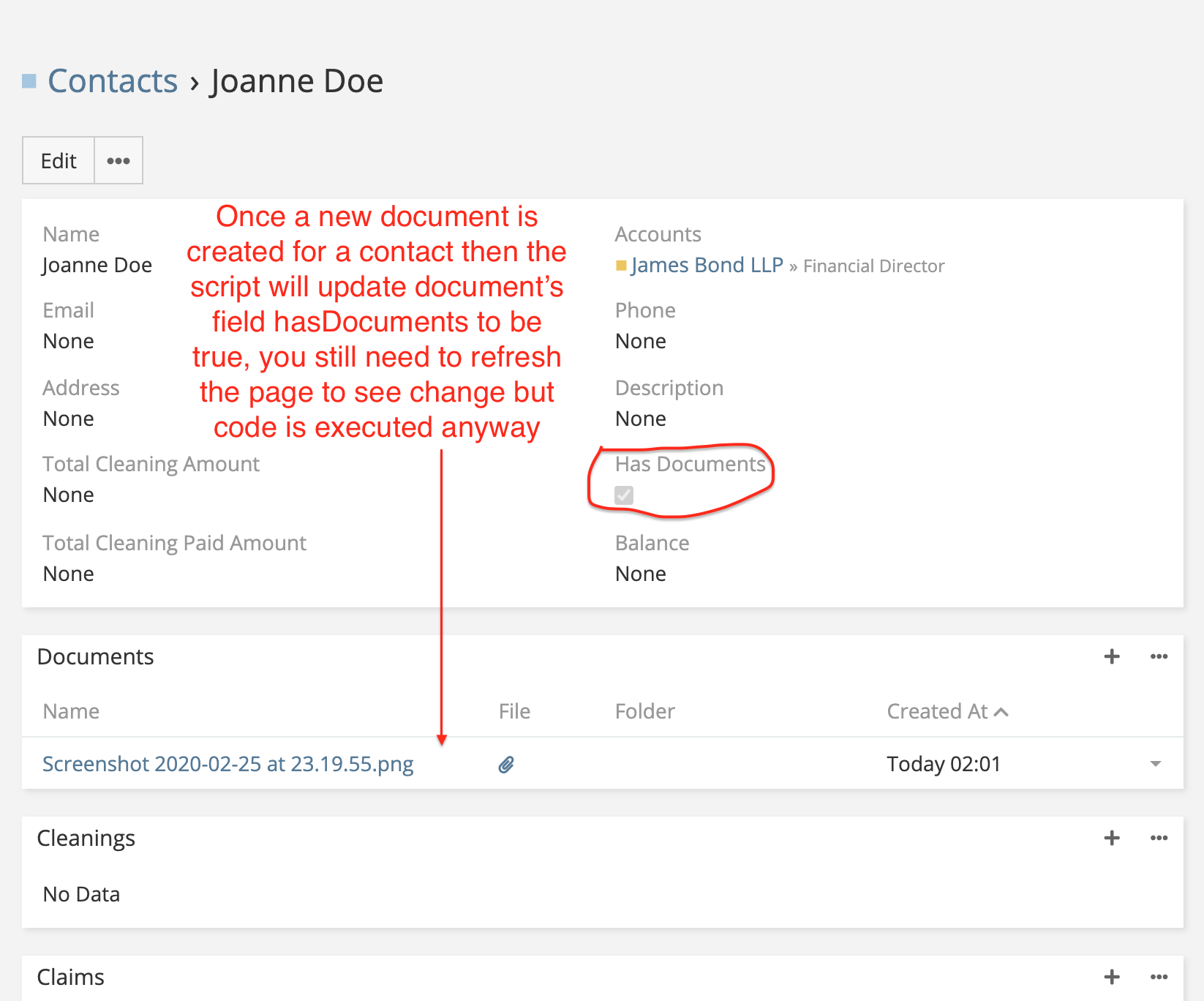
Task: Expand the document row dropdown arrow
Action: tap(1155, 764)
